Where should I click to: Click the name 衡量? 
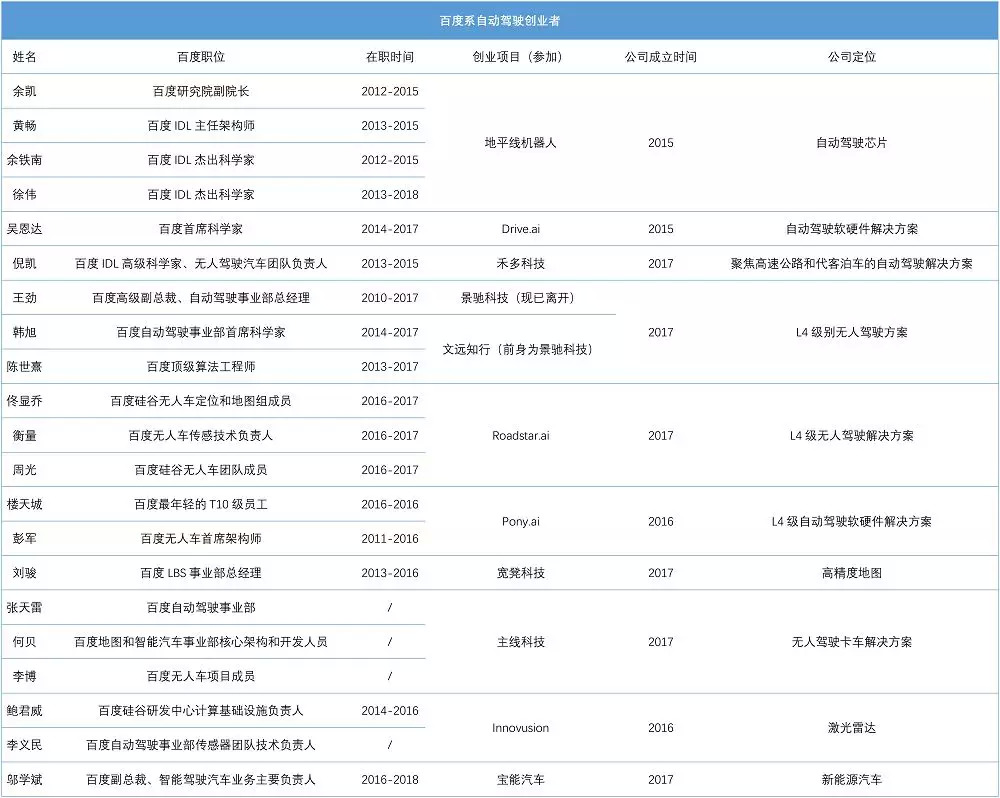point(24,436)
